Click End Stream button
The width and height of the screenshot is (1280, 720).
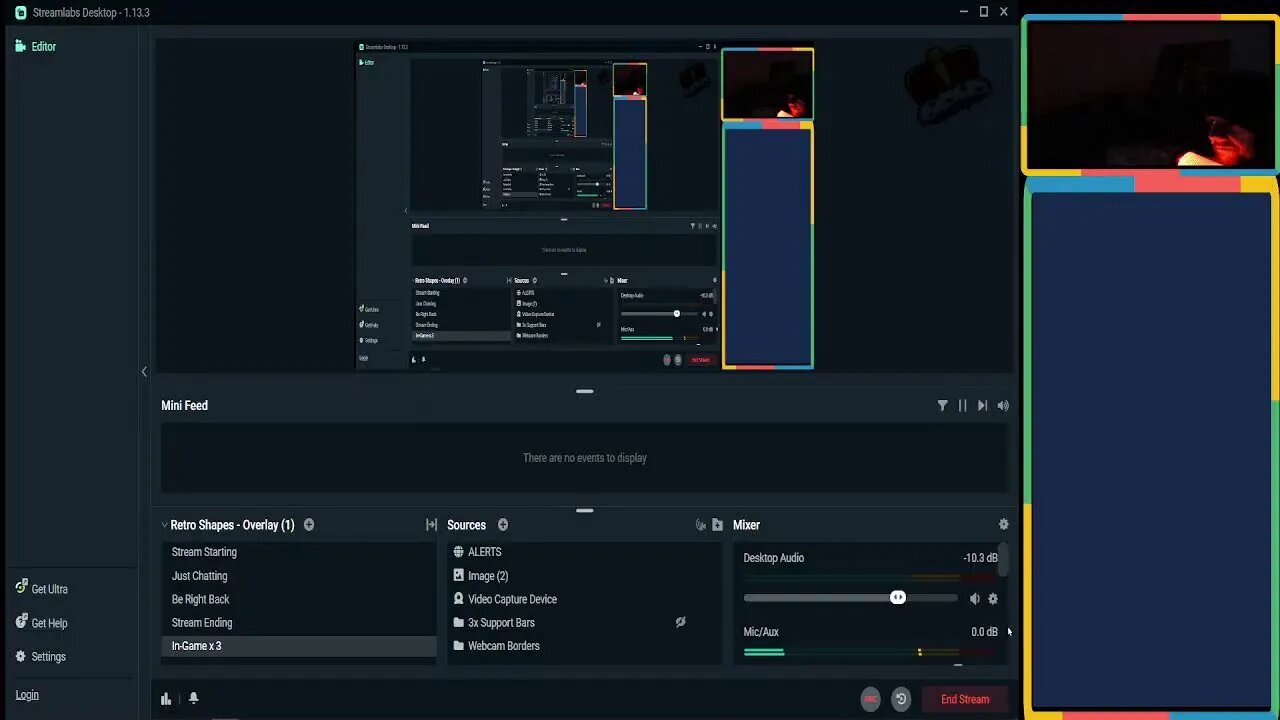(965, 699)
